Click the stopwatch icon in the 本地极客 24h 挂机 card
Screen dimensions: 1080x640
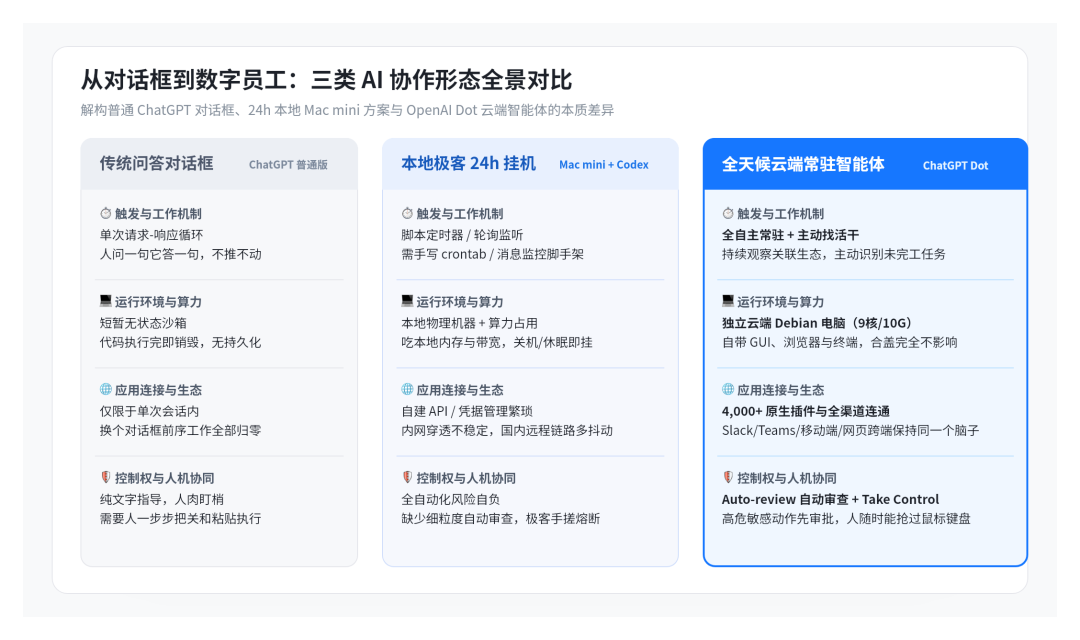(x=407, y=214)
